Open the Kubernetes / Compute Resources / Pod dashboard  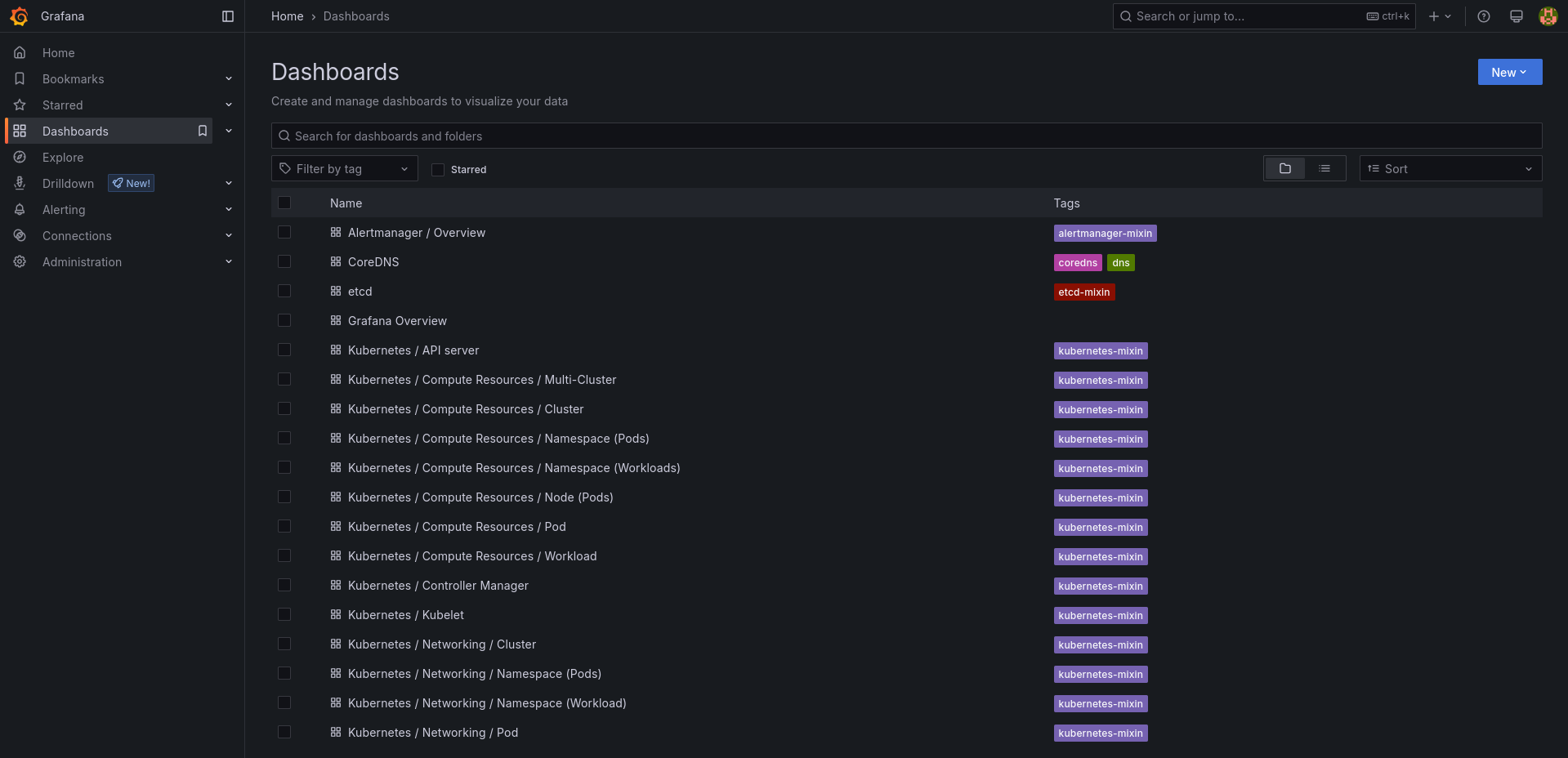tap(457, 527)
